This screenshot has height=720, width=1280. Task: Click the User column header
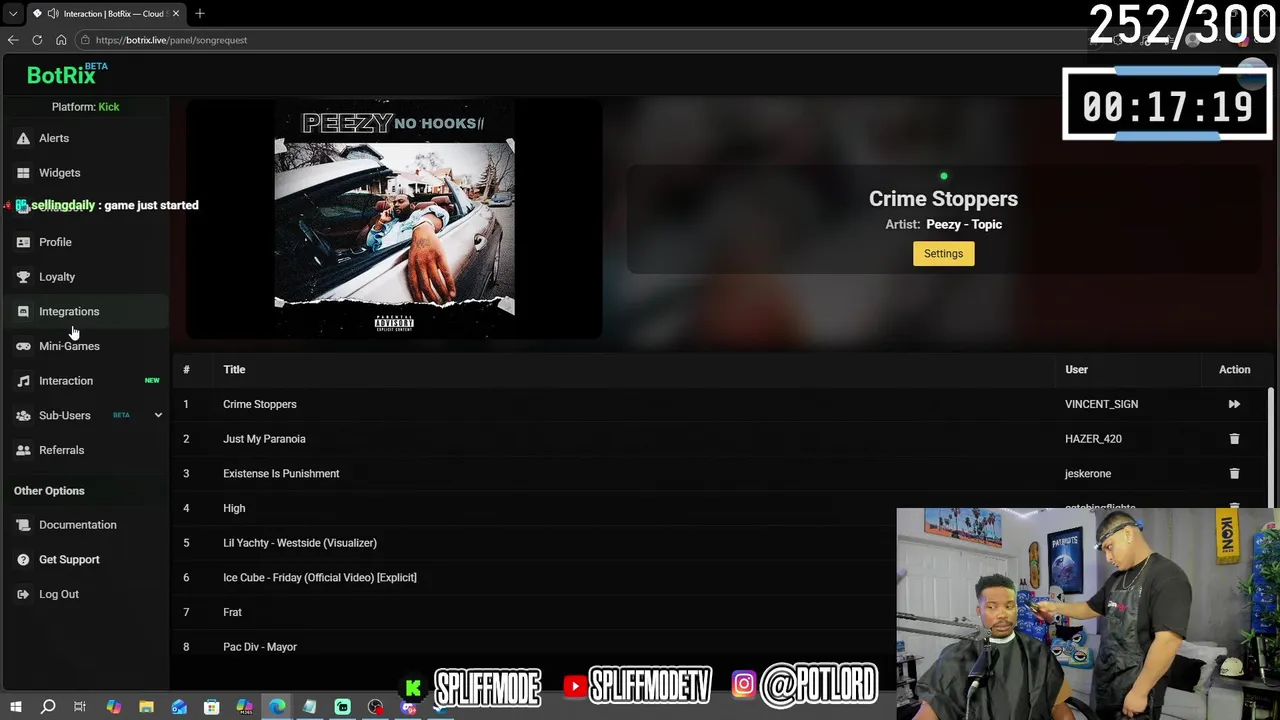[x=1076, y=370]
